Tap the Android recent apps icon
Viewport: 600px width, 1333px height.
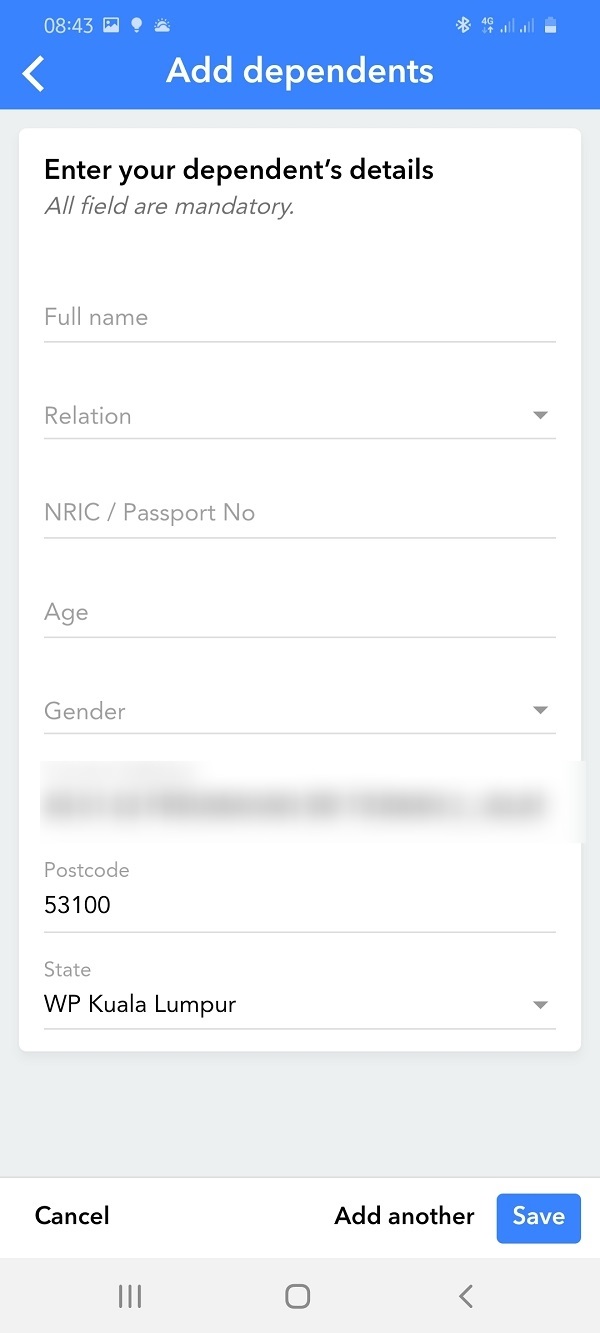pos(130,1296)
